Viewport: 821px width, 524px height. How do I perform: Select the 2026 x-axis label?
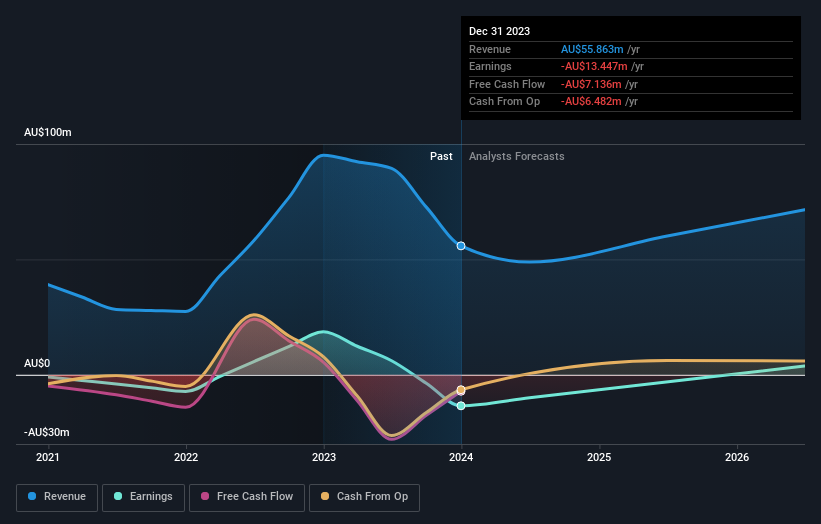tap(737, 457)
